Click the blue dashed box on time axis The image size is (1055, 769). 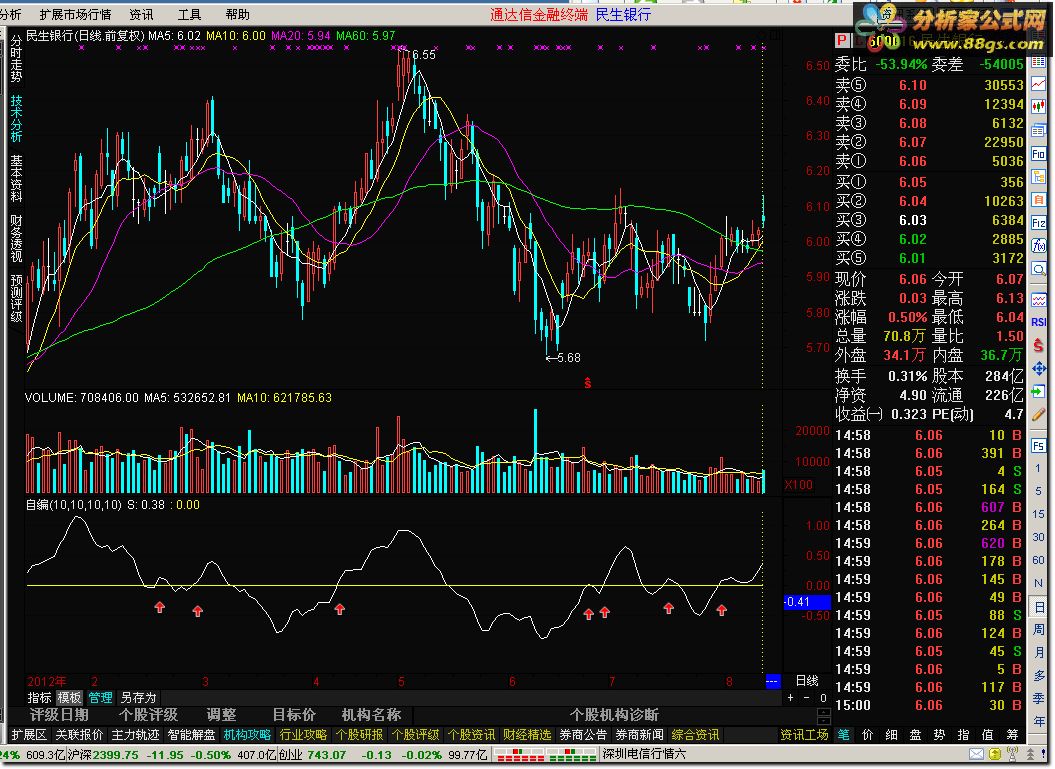pos(772,681)
